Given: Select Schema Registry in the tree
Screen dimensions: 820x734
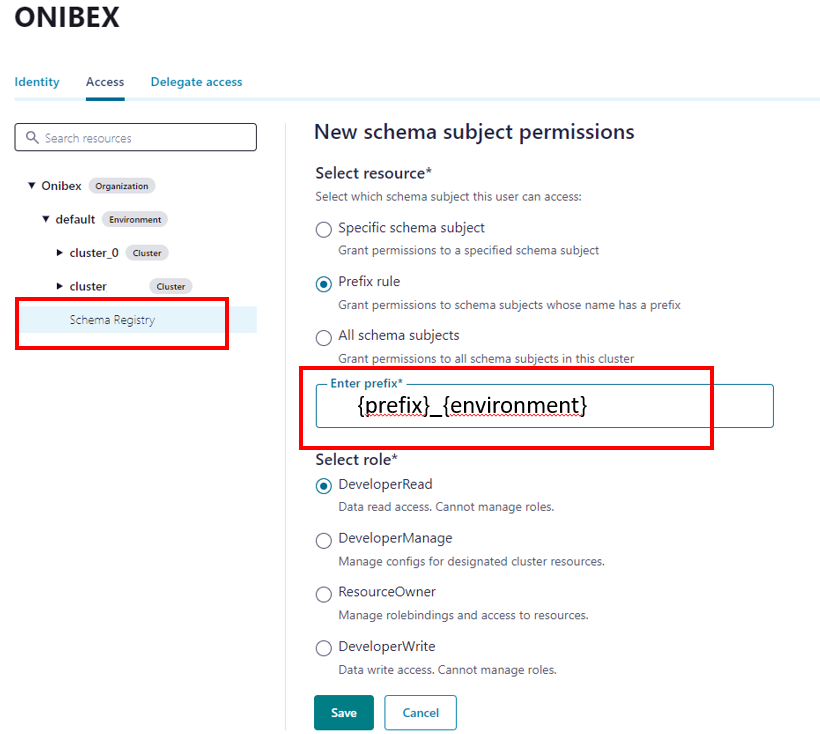Looking at the screenshot, I should [112, 320].
